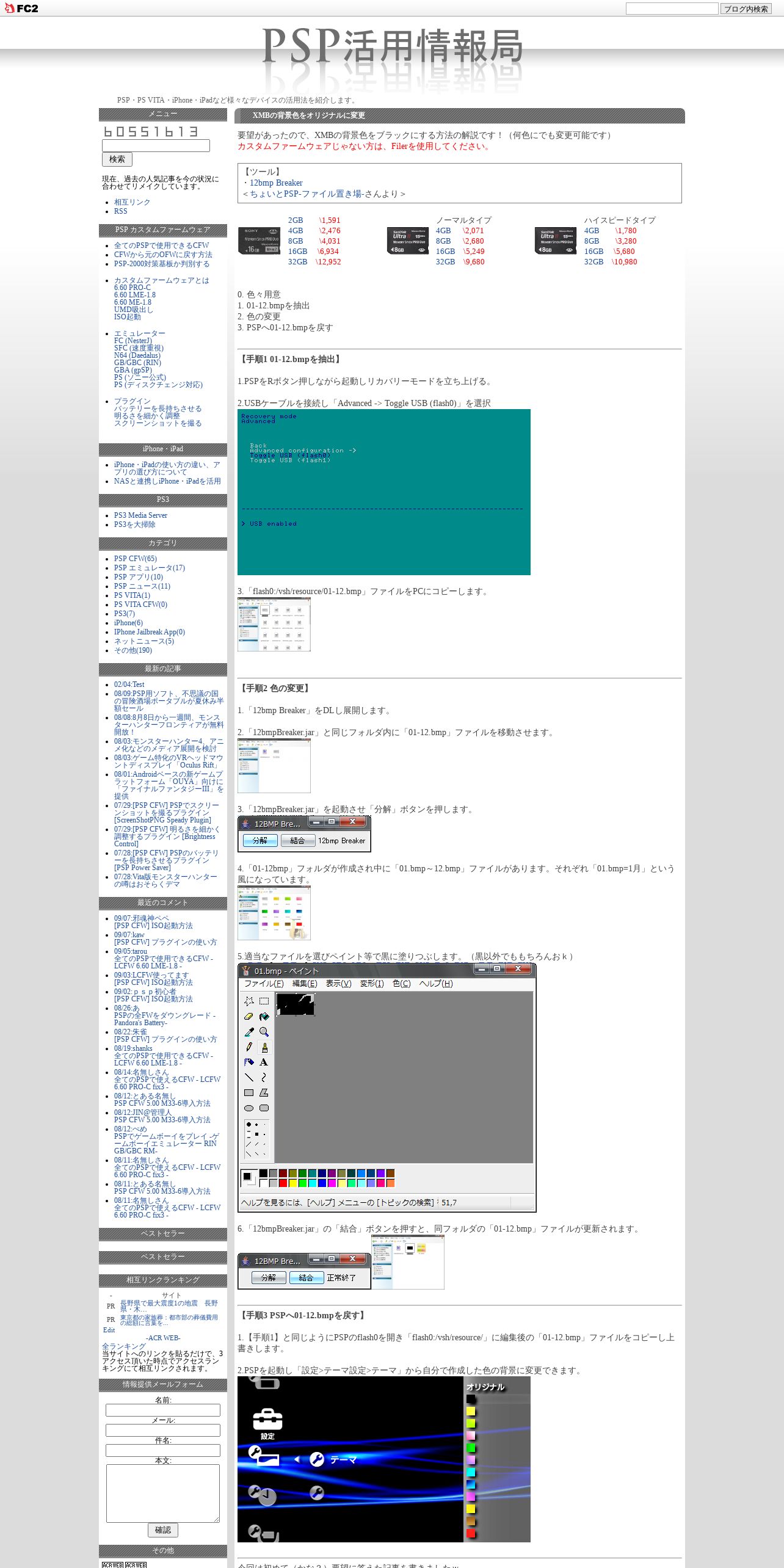This screenshot has height=1568, width=784.
Task: Click the Sony 16GB Memory Stick image
Action: click(x=259, y=241)
